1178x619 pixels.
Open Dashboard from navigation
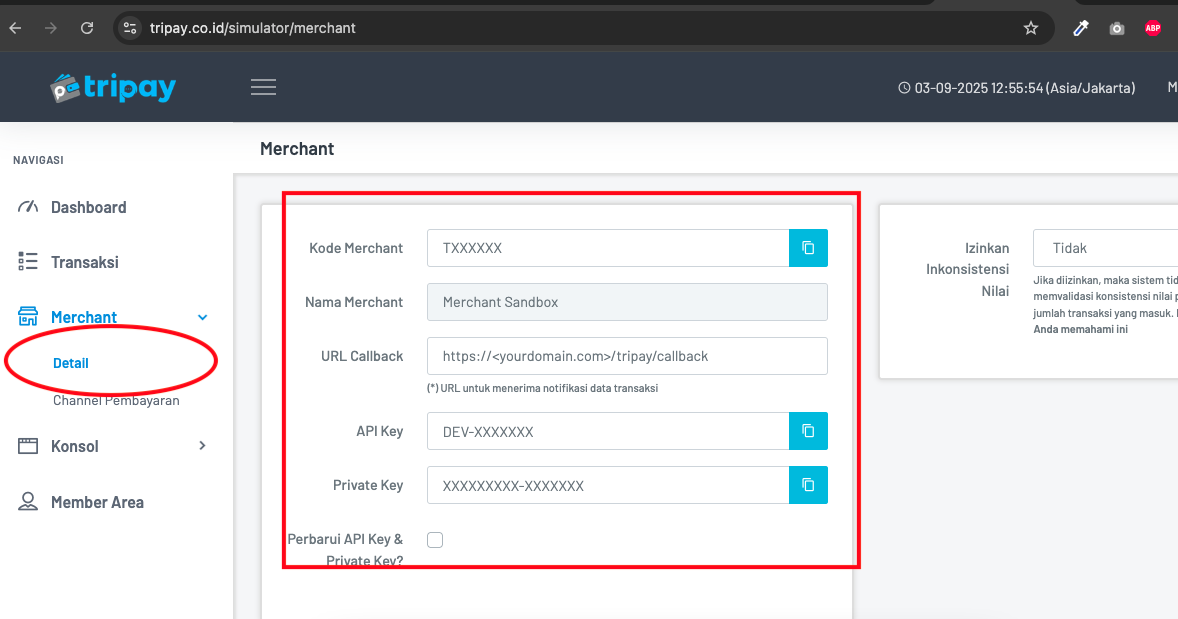click(x=88, y=207)
